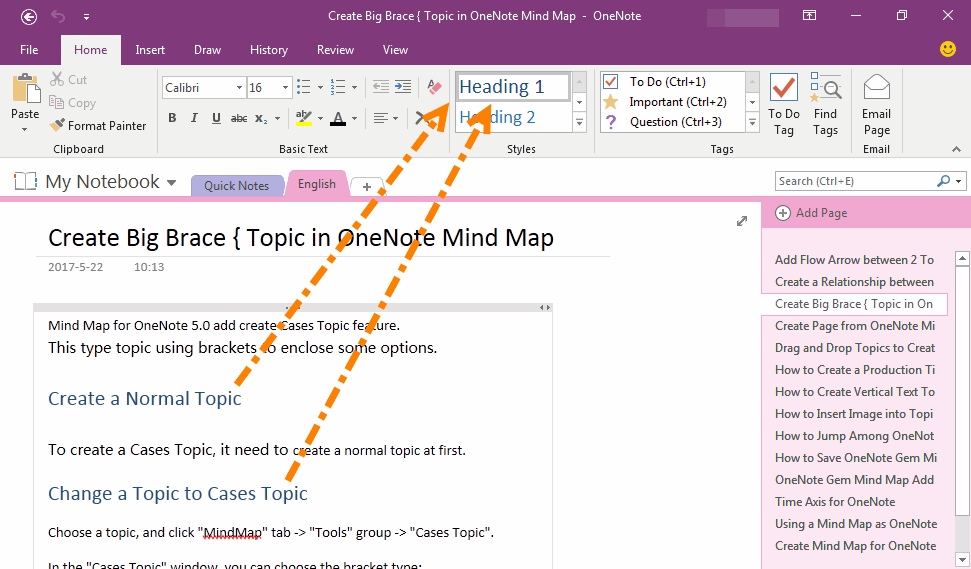This screenshot has width=971, height=569.
Task: Open Ribbon Display Options icon
Action: 809,15
